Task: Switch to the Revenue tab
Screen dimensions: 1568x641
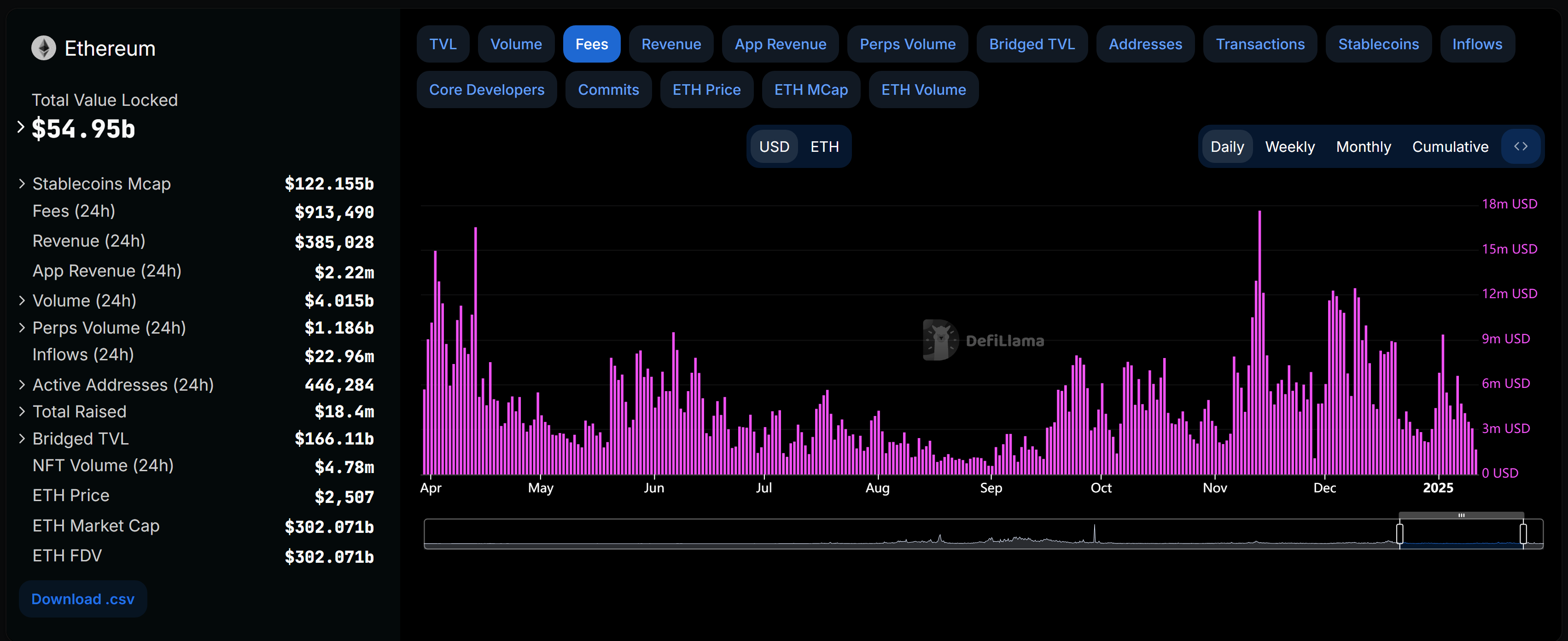Action: [x=671, y=44]
